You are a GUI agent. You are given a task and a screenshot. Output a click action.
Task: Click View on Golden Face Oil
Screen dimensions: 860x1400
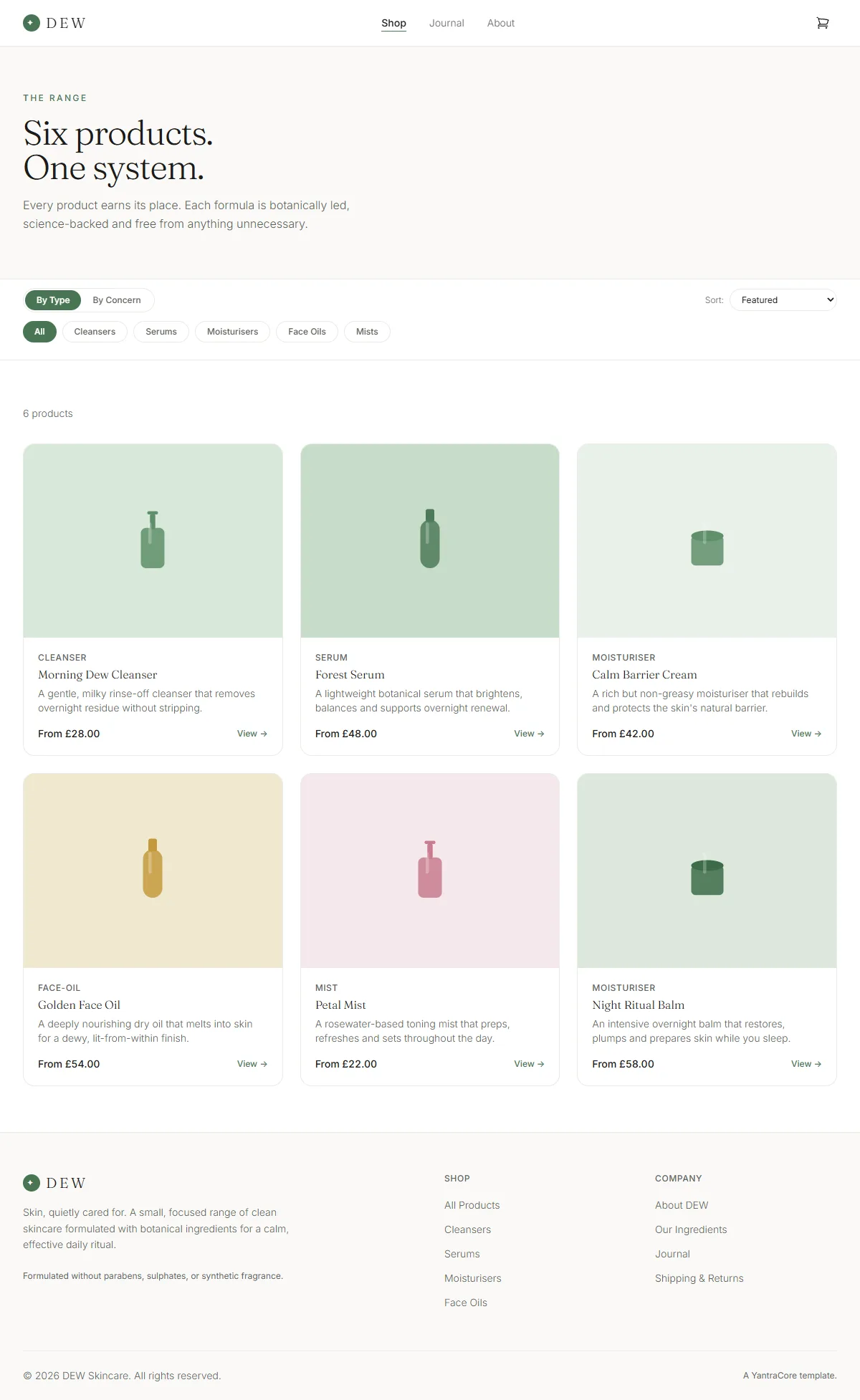252,1064
